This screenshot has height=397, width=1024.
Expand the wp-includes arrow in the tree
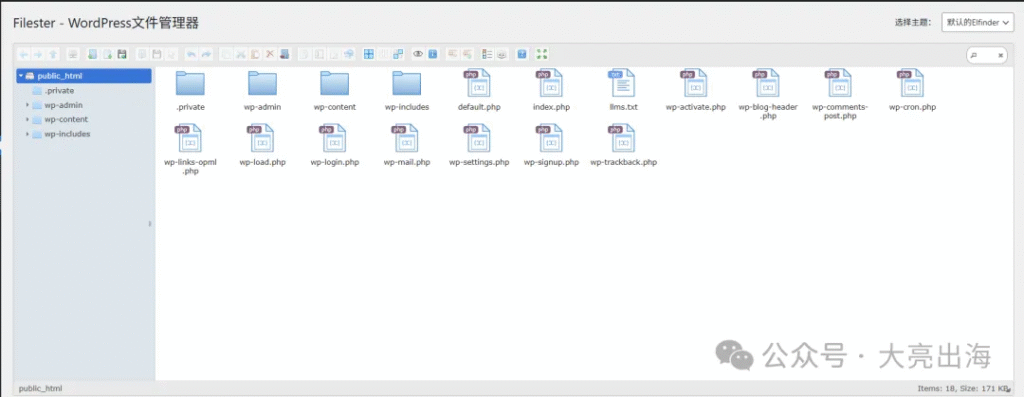point(27,134)
